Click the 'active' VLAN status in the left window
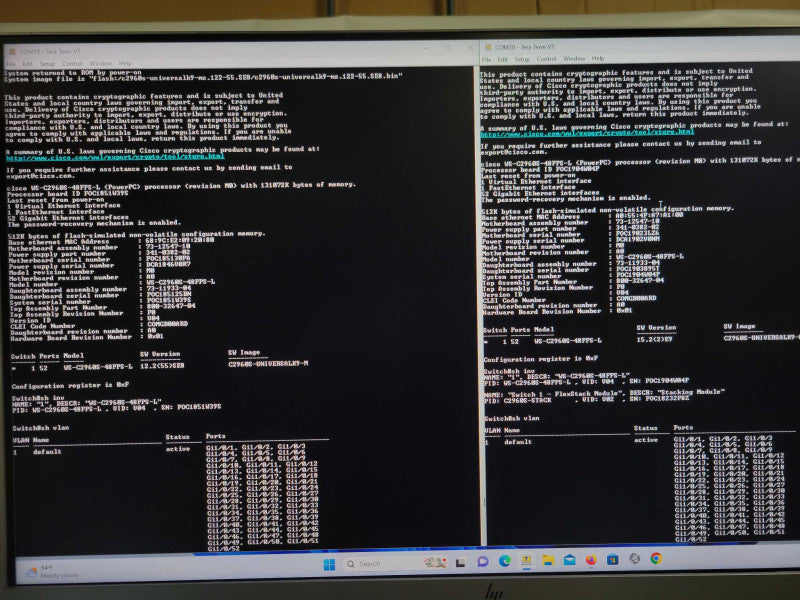Screen dimensions: 800x600 [x=178, y=449]
